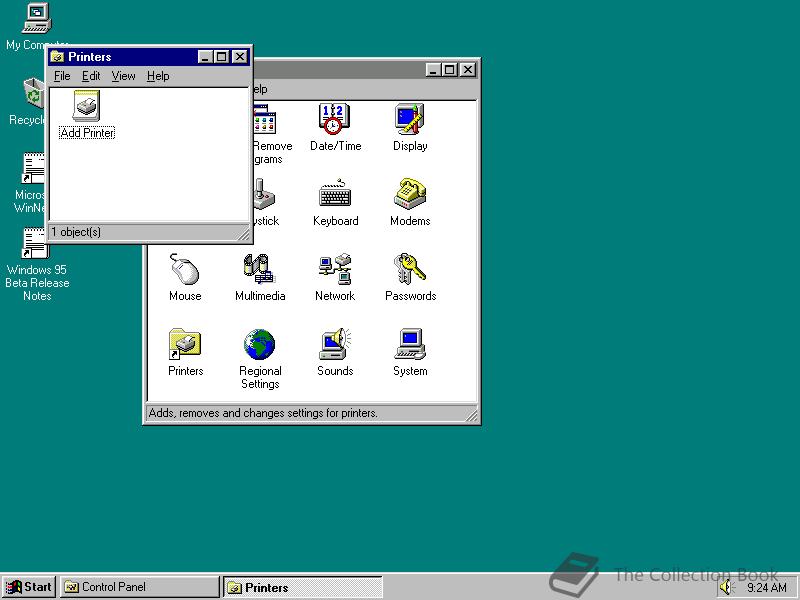Open the Regional Settings globe icon

point(260,344)
